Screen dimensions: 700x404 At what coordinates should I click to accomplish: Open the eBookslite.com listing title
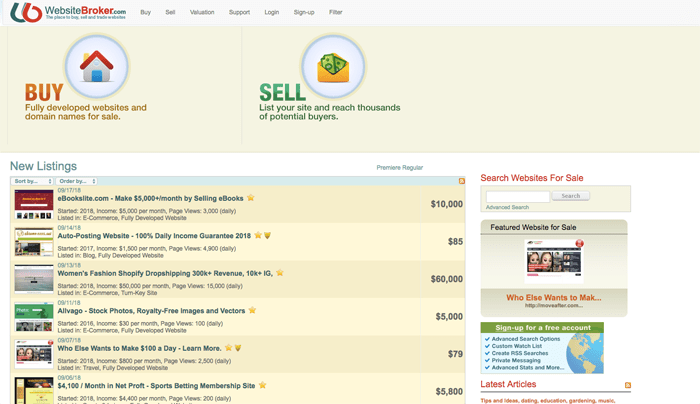point(150,198)
